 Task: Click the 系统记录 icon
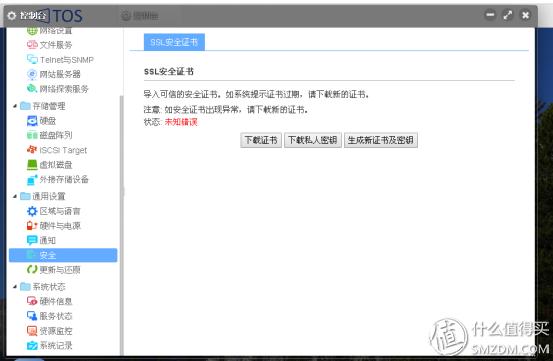[x=32, y=345]
